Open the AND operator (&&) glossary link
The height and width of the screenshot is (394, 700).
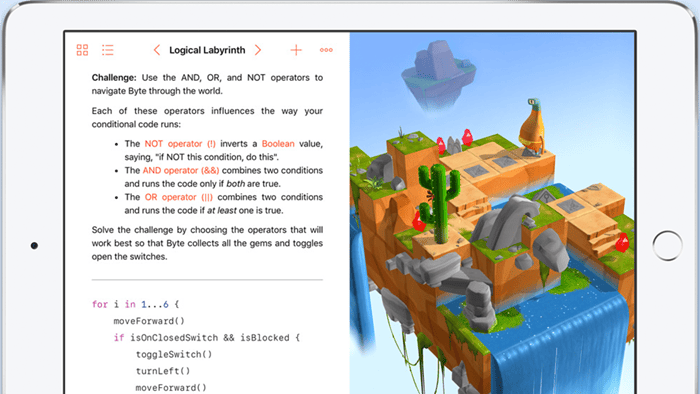coord(181,170)
